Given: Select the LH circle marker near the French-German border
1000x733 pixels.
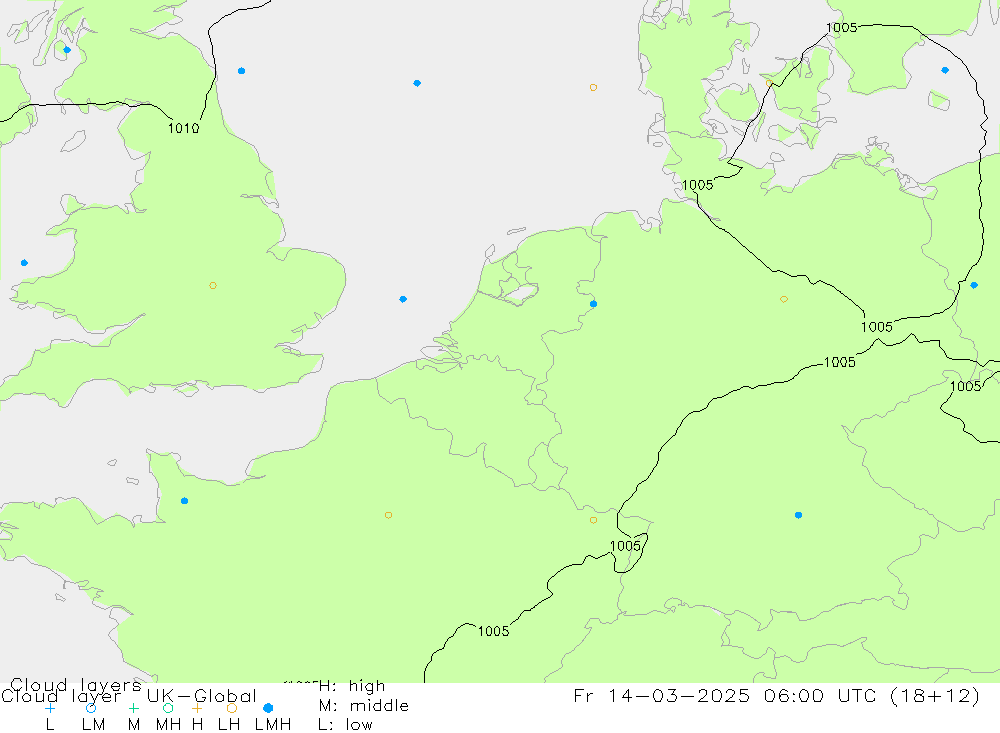Looking at the screenshot, I should click(x=593, y=520).
